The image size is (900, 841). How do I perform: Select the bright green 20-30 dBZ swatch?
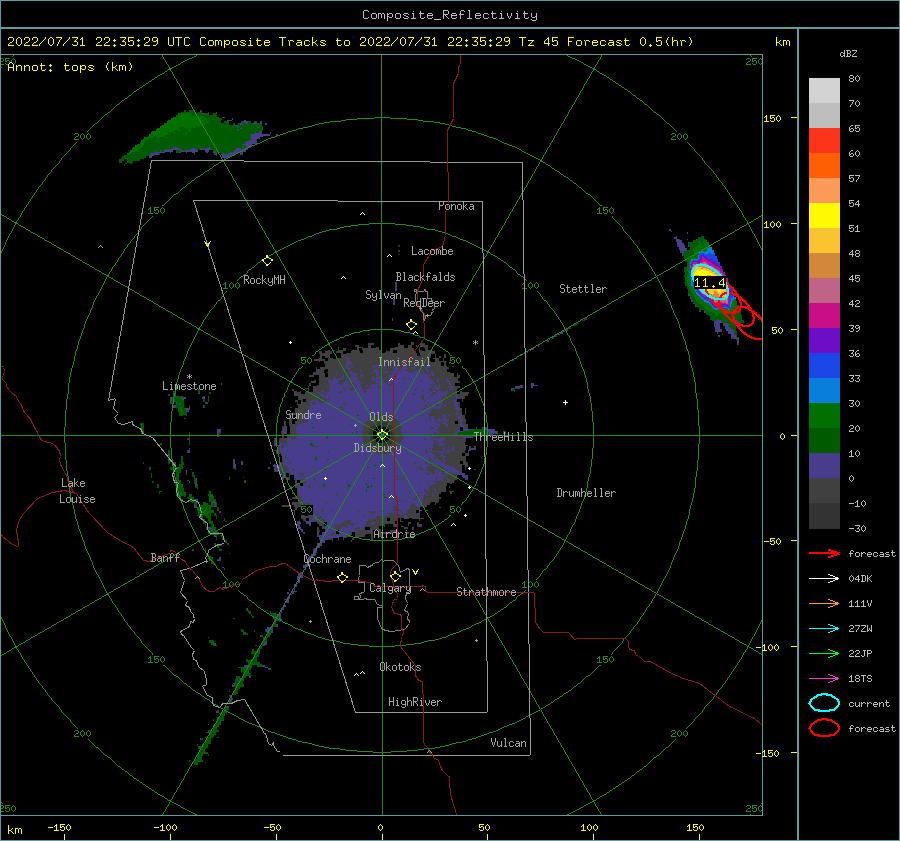(824, 416)
